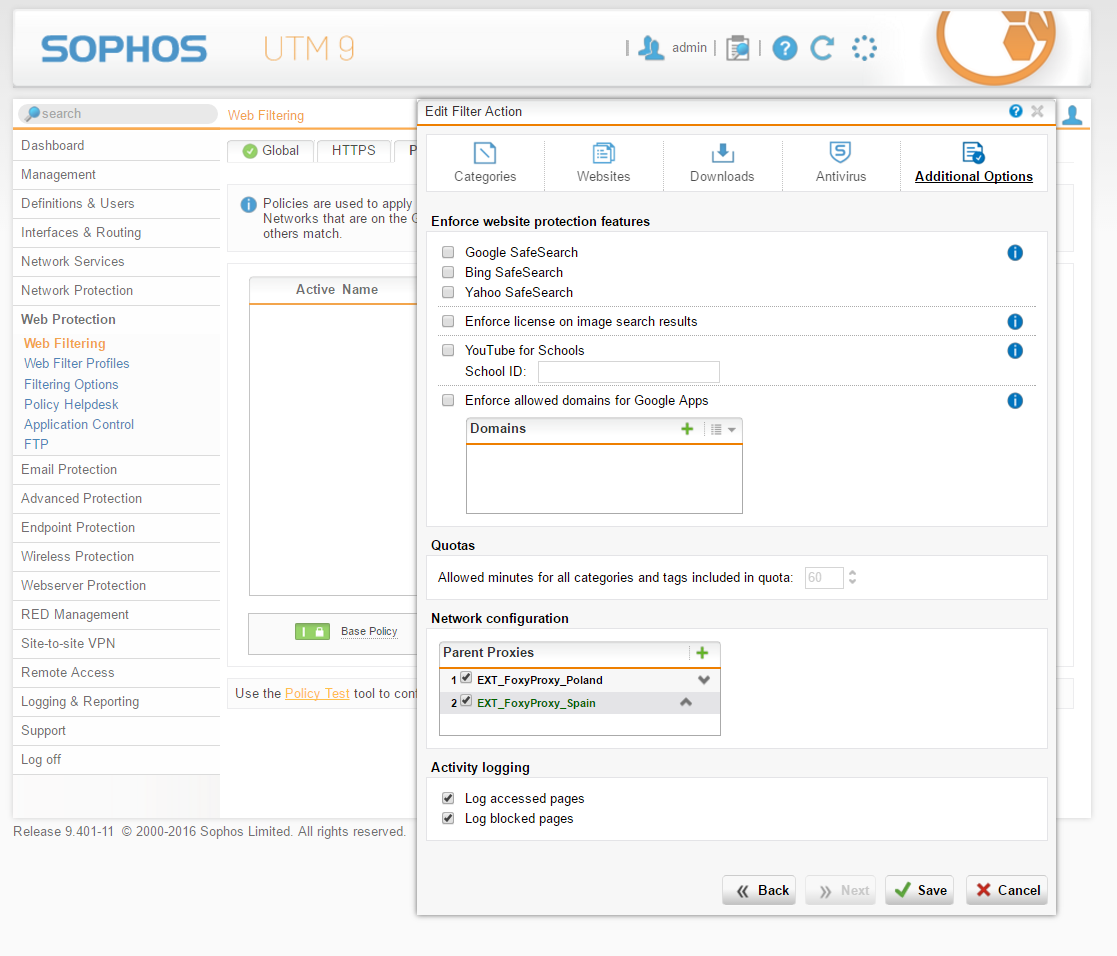Image resolution: width=1117 pixels, height=956 pixels.
Task: Show info for image search license
Action: coord(1015,322)
